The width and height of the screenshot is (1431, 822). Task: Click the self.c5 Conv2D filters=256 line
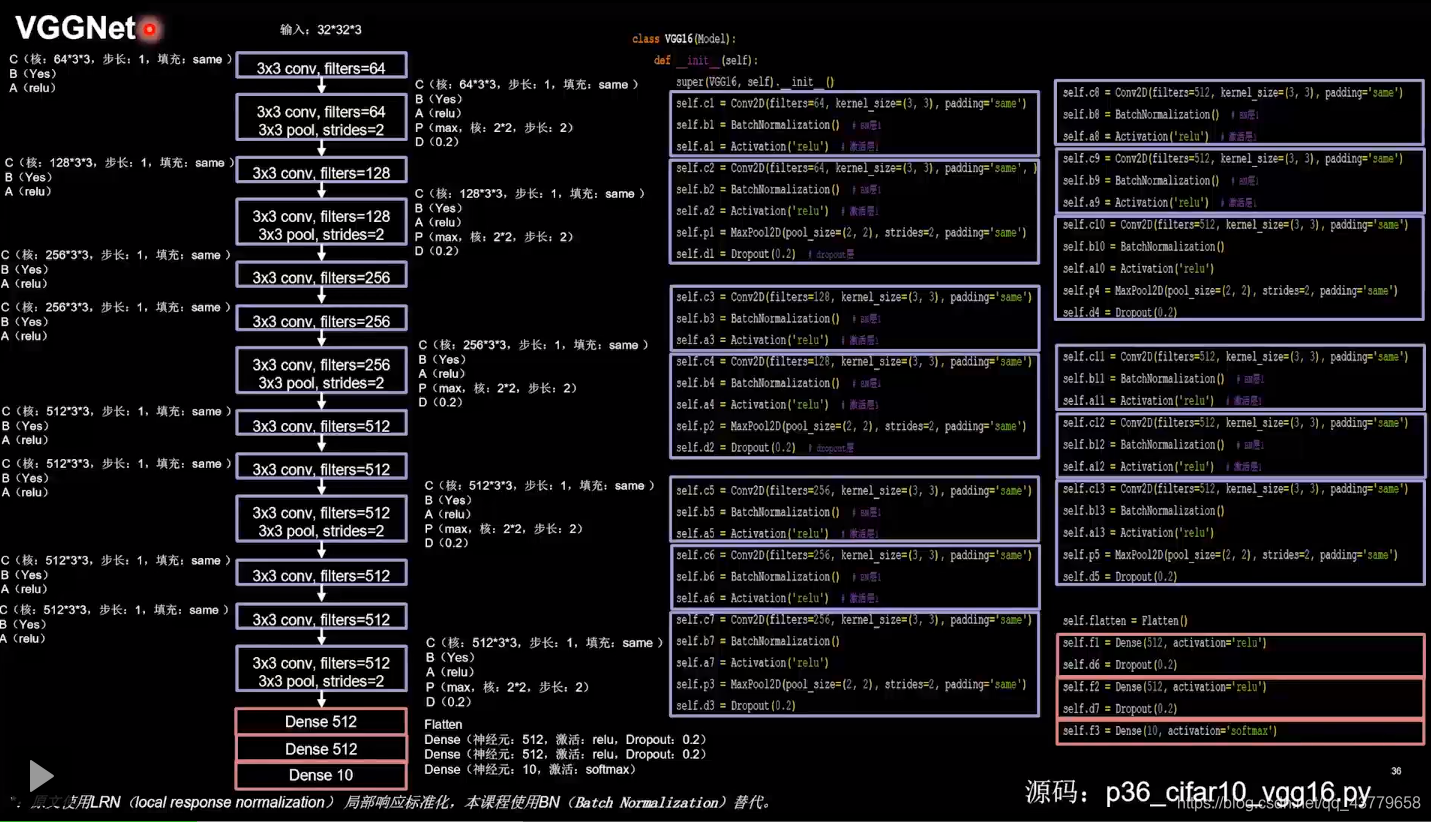[852, 491]
